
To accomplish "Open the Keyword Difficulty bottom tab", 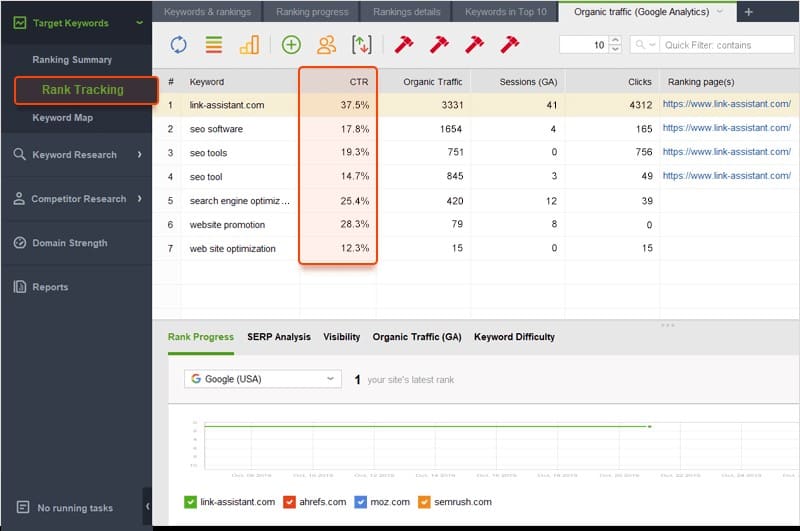I will point(514,337).
